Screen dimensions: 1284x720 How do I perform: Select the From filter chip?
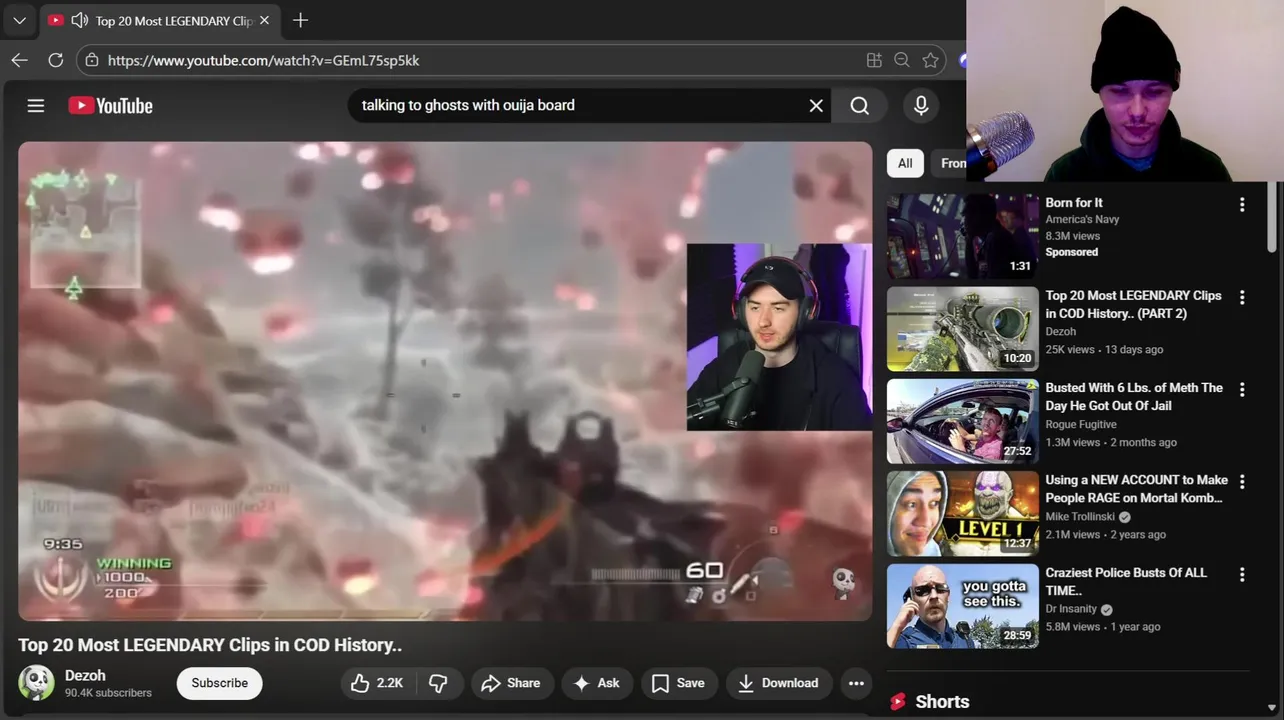950,163
